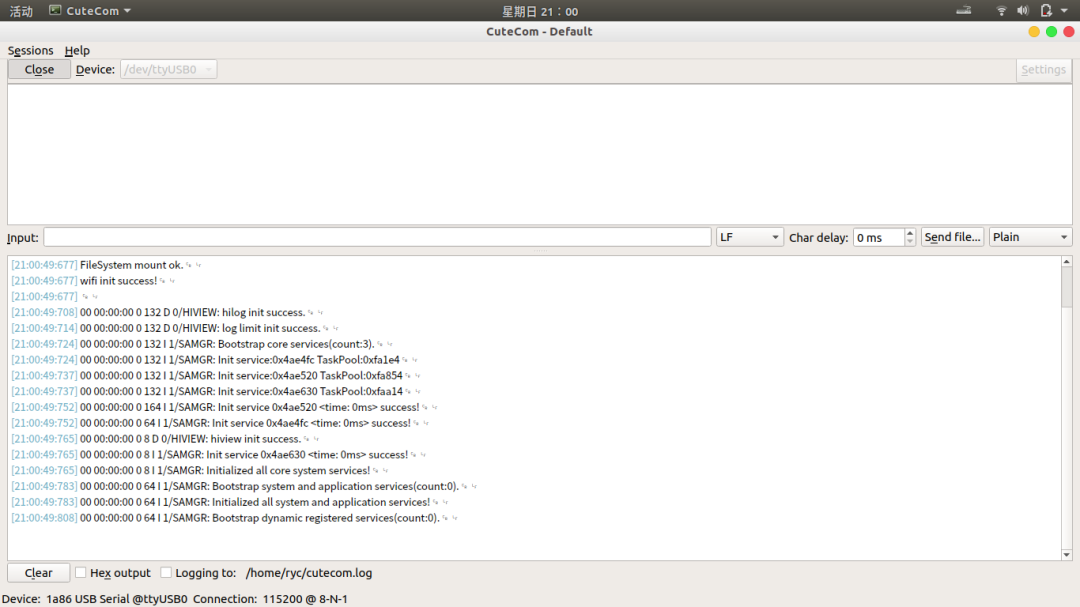Viewport: 1080px width, 607px height.
Task: Click the log scrollbar down arrow
Action: click(1066, 555)
